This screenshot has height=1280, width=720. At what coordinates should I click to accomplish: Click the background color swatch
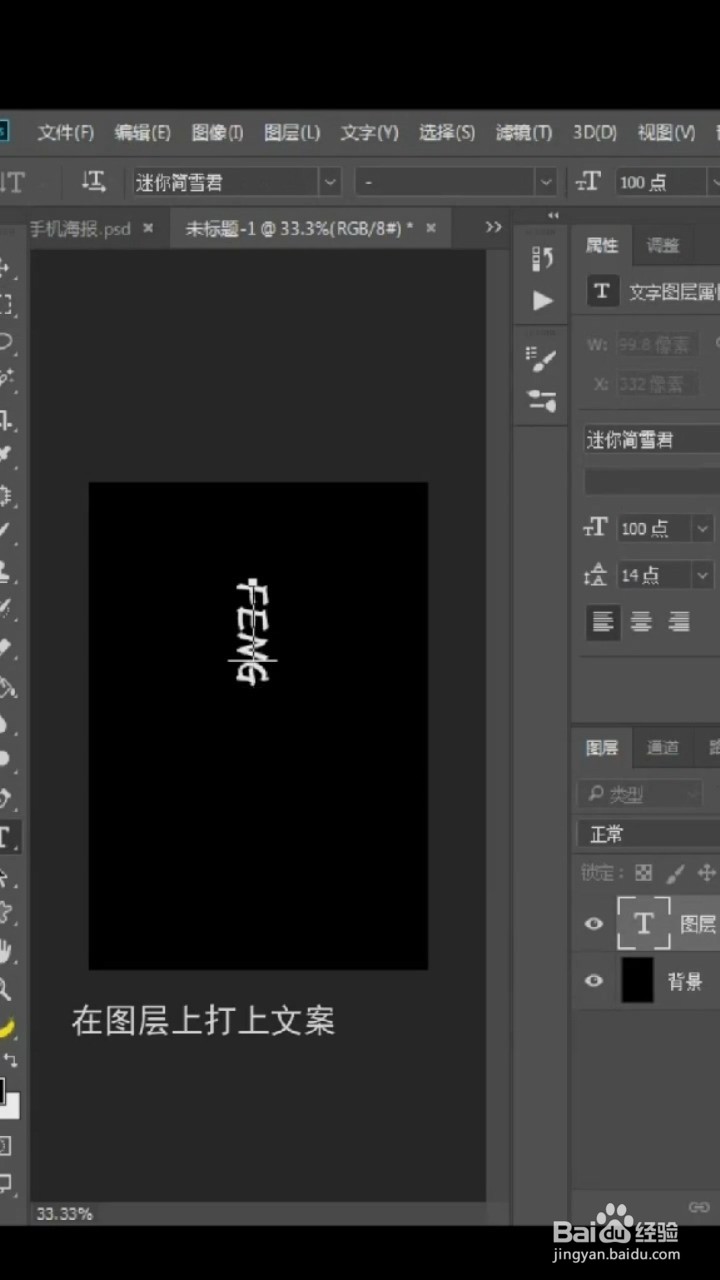11,1107
